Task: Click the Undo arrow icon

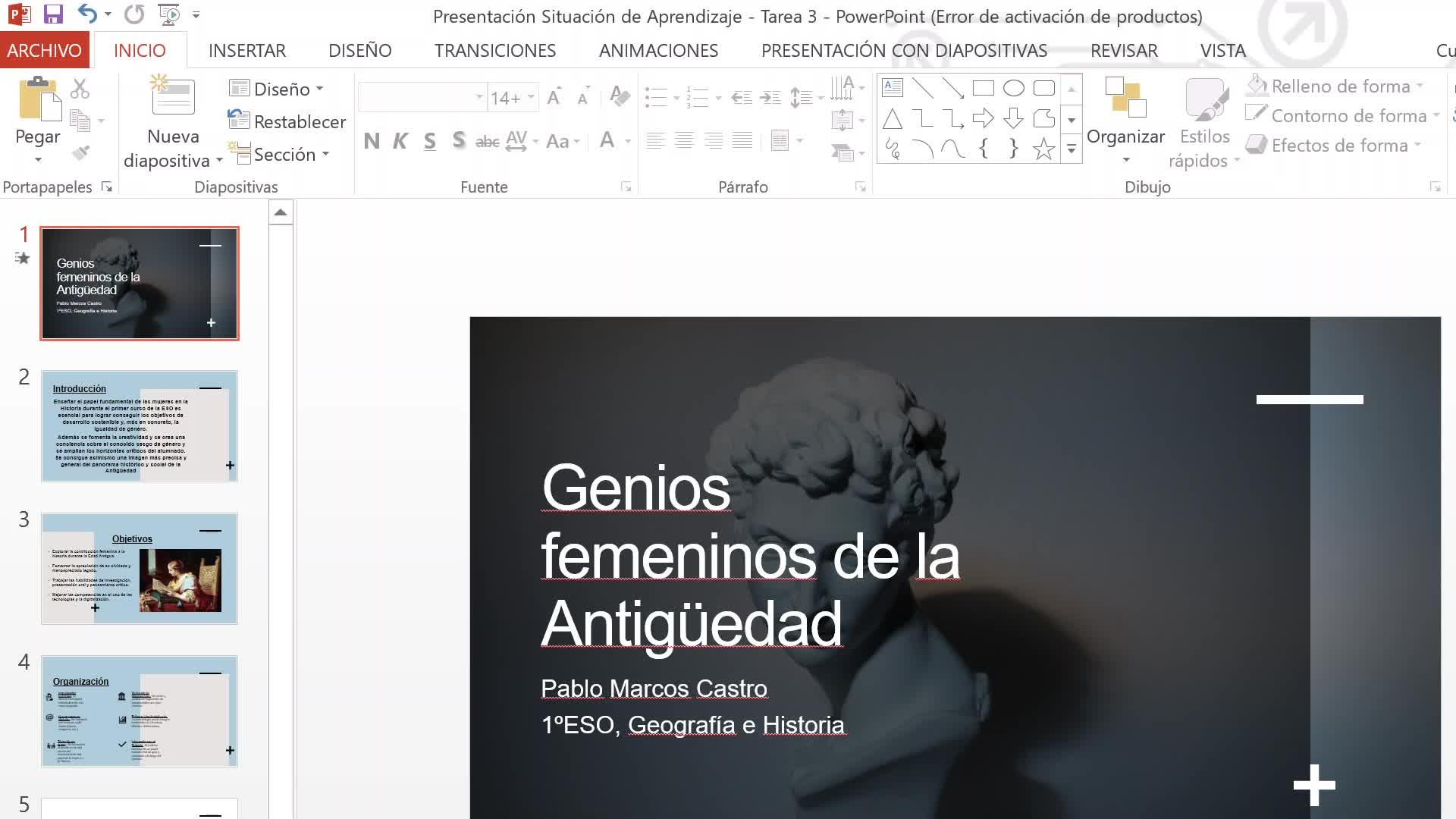Action: pyautogui.click(x=87, y=14)
